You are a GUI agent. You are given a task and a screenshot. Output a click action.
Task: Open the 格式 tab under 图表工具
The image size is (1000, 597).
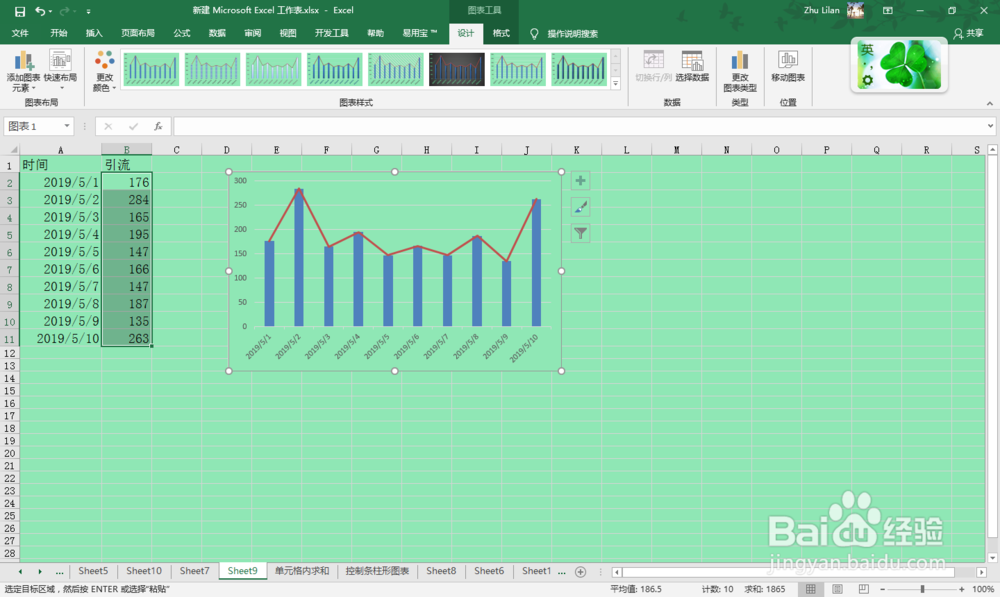[500, 32]
